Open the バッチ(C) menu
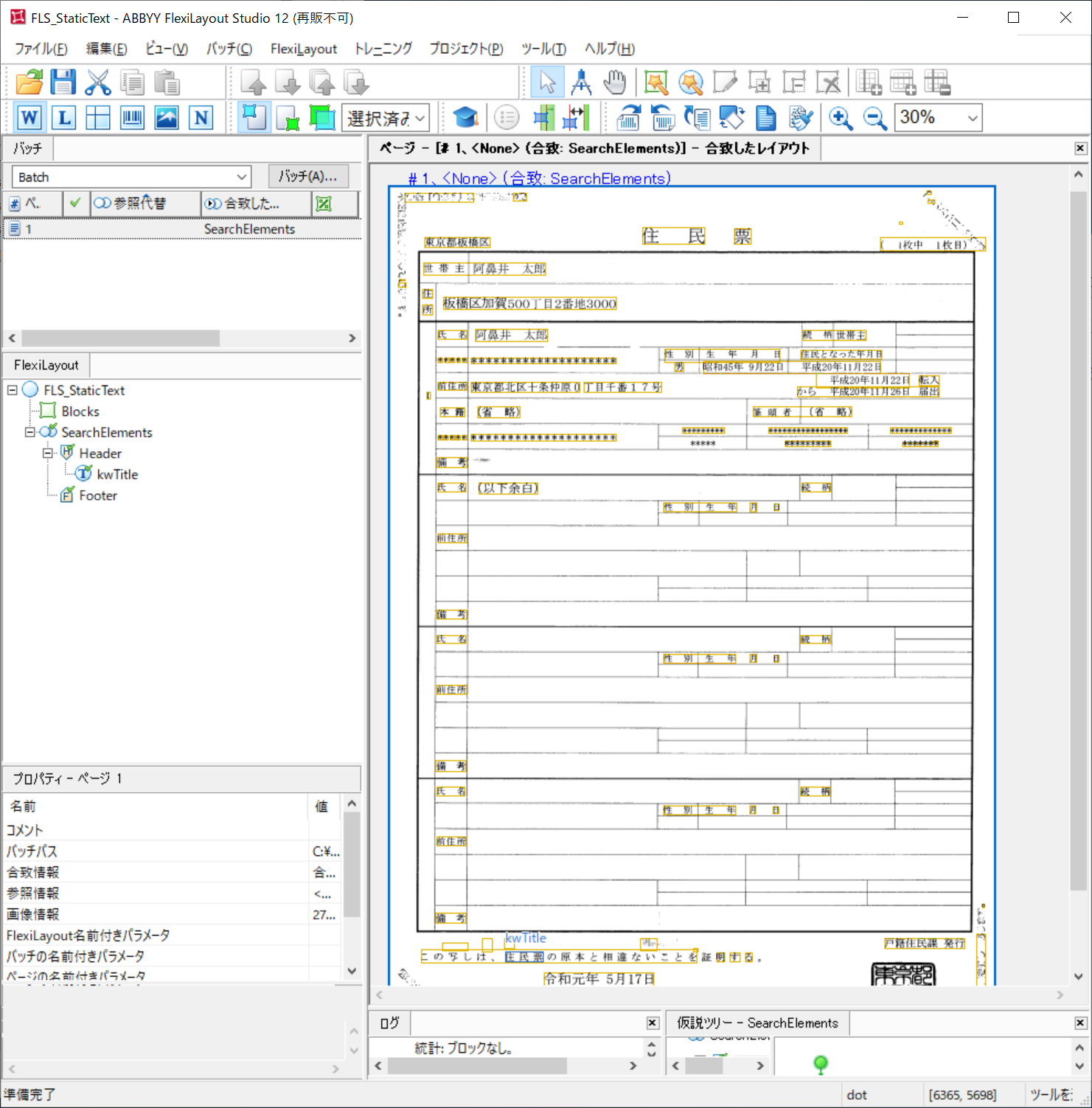The width and height of the screenshot is (1092, 1108). (x=229, y=49)
